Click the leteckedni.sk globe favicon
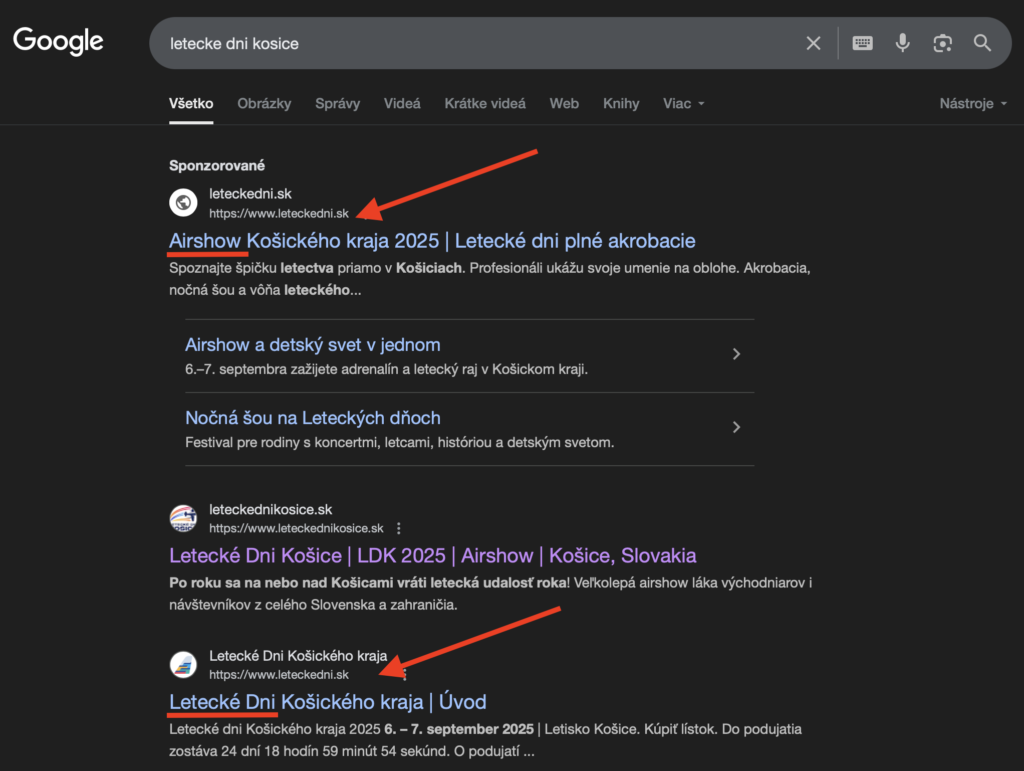 (183, 202)
